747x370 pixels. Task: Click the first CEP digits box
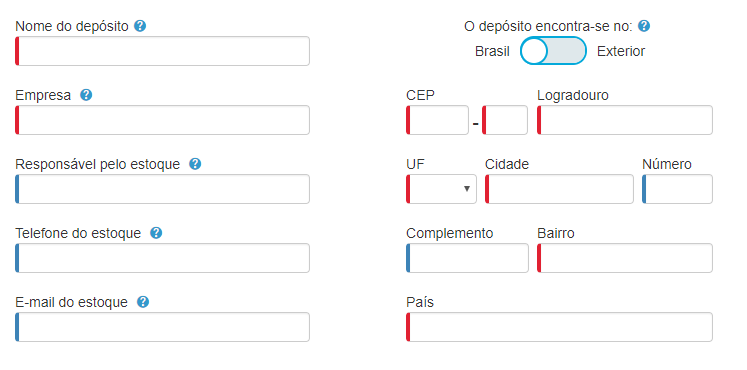pos(437,120)
